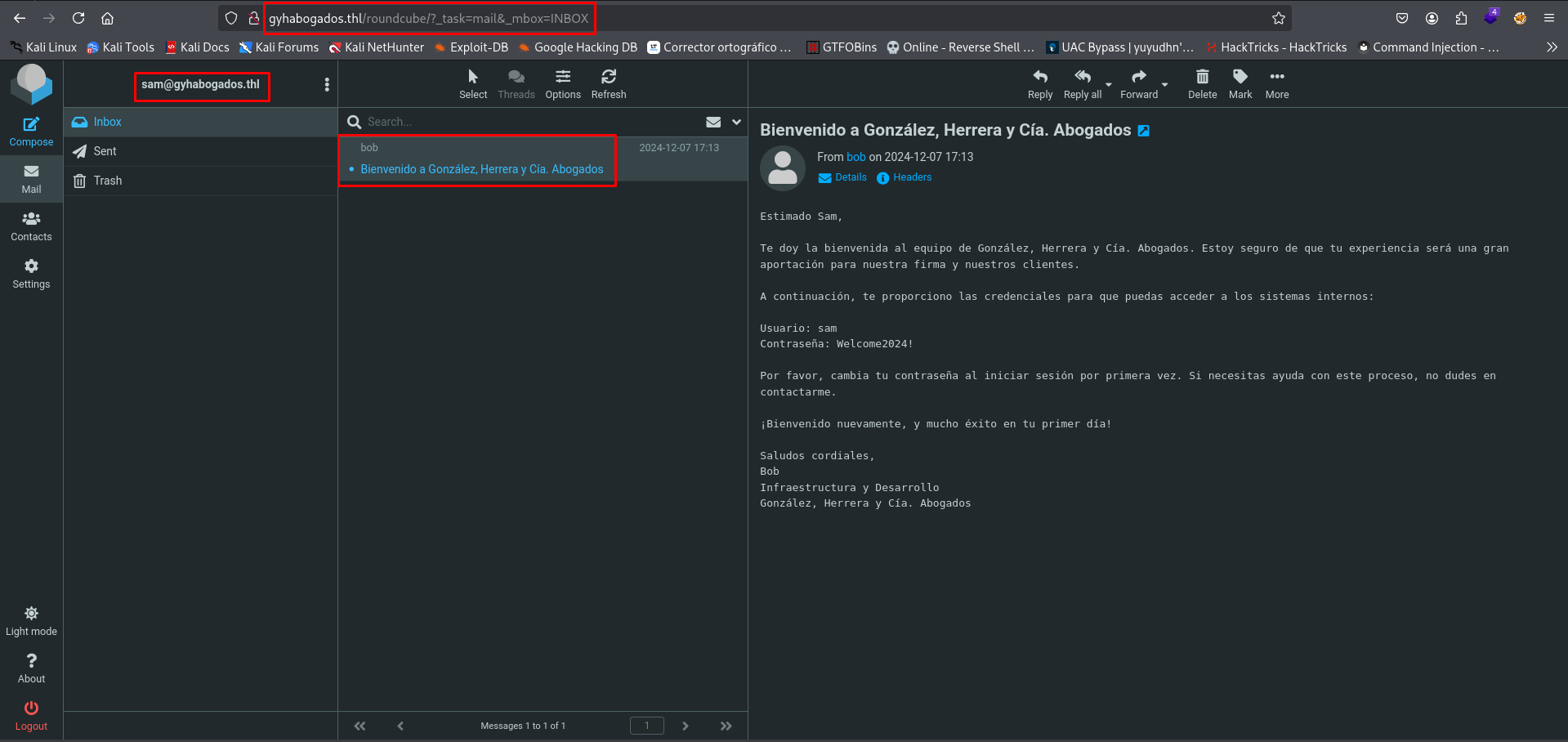Open the list Options menu
1568x742 pixels.
562,83
